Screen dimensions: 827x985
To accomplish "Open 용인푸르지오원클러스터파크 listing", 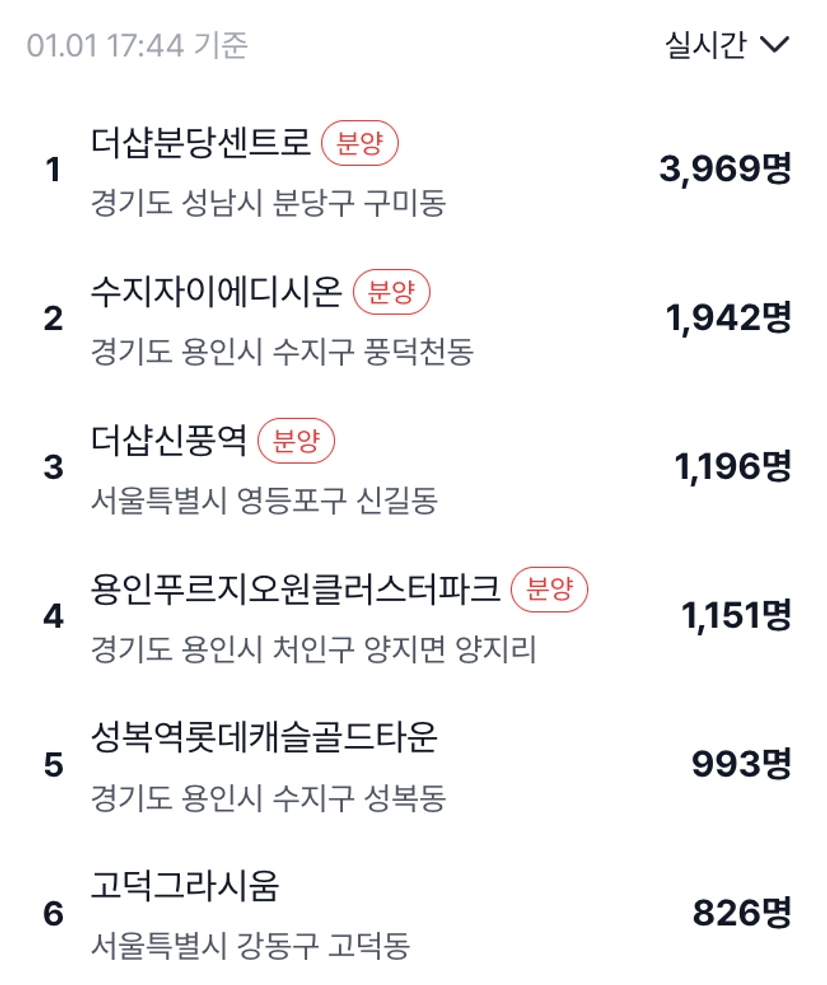I will pos(295,590).
